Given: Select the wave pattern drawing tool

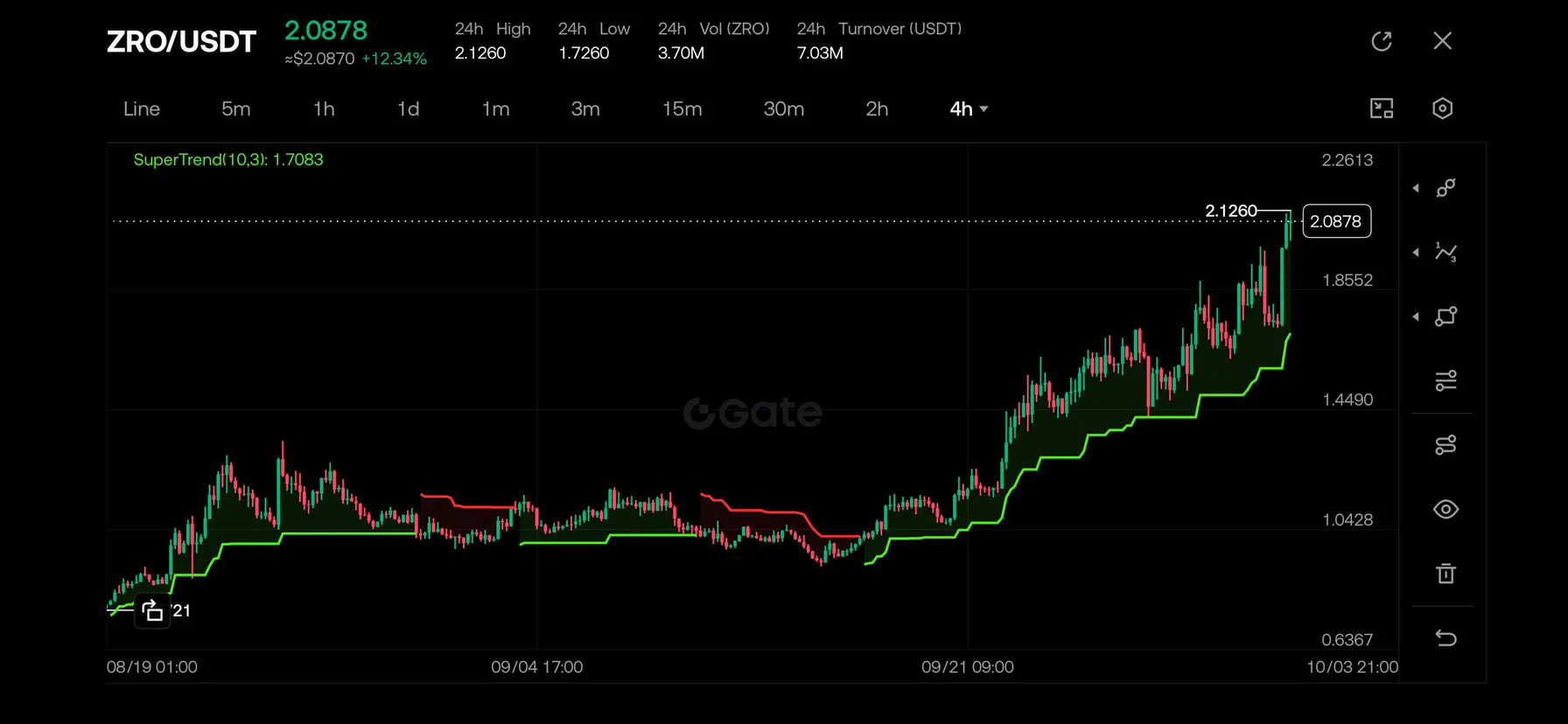Looking at the screenshot, I should (1446, 252).
